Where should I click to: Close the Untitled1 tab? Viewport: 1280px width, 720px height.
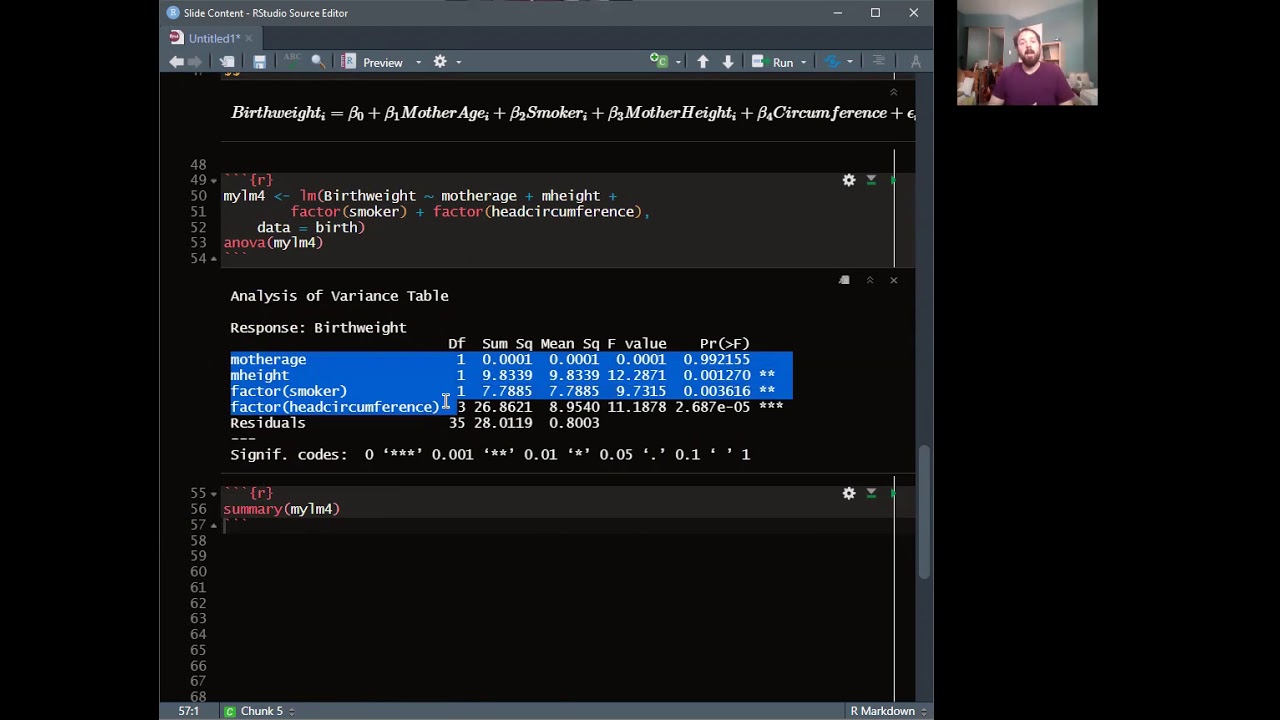[249, 38]
